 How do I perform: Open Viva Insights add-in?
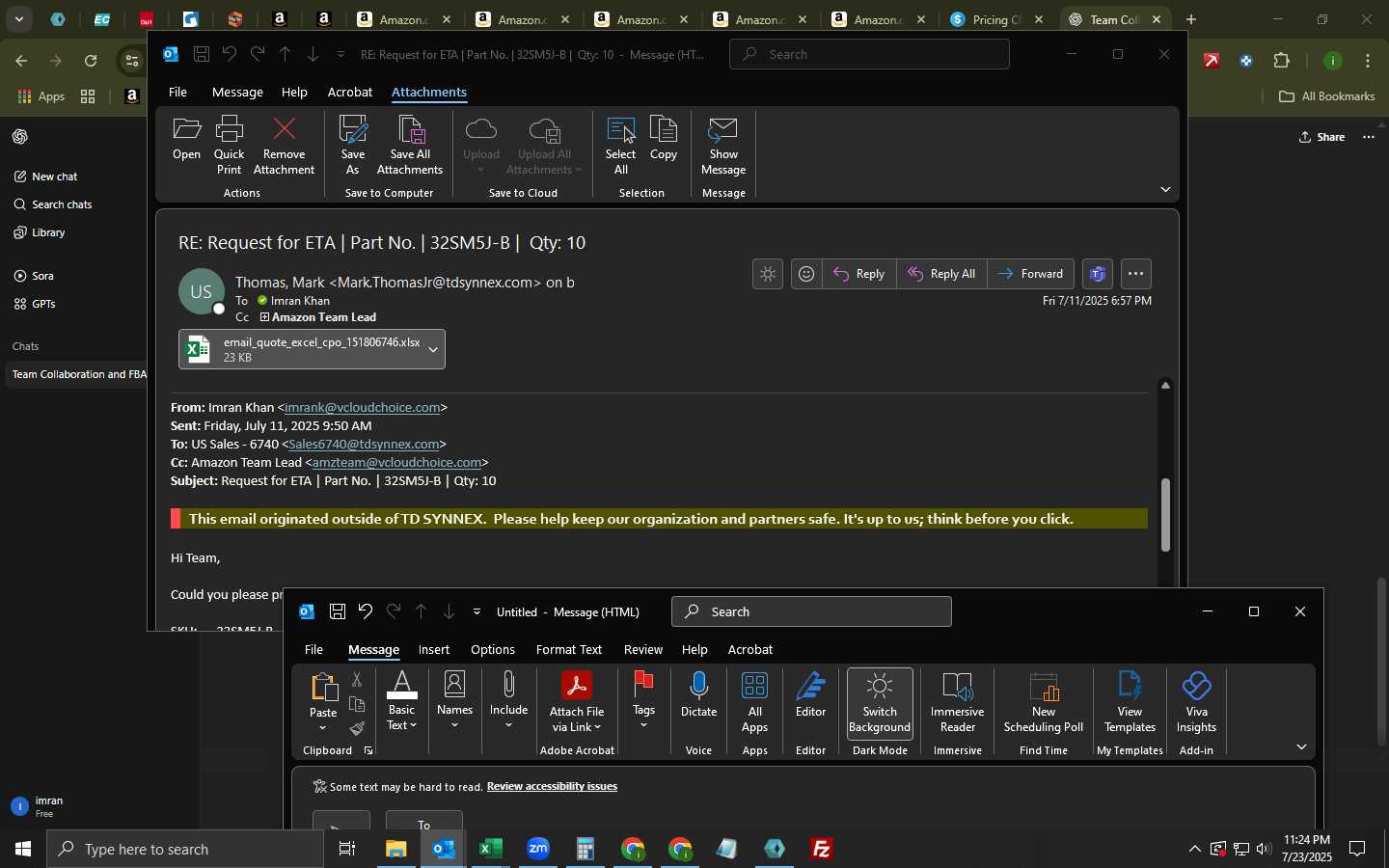(x=1196, y=701)
